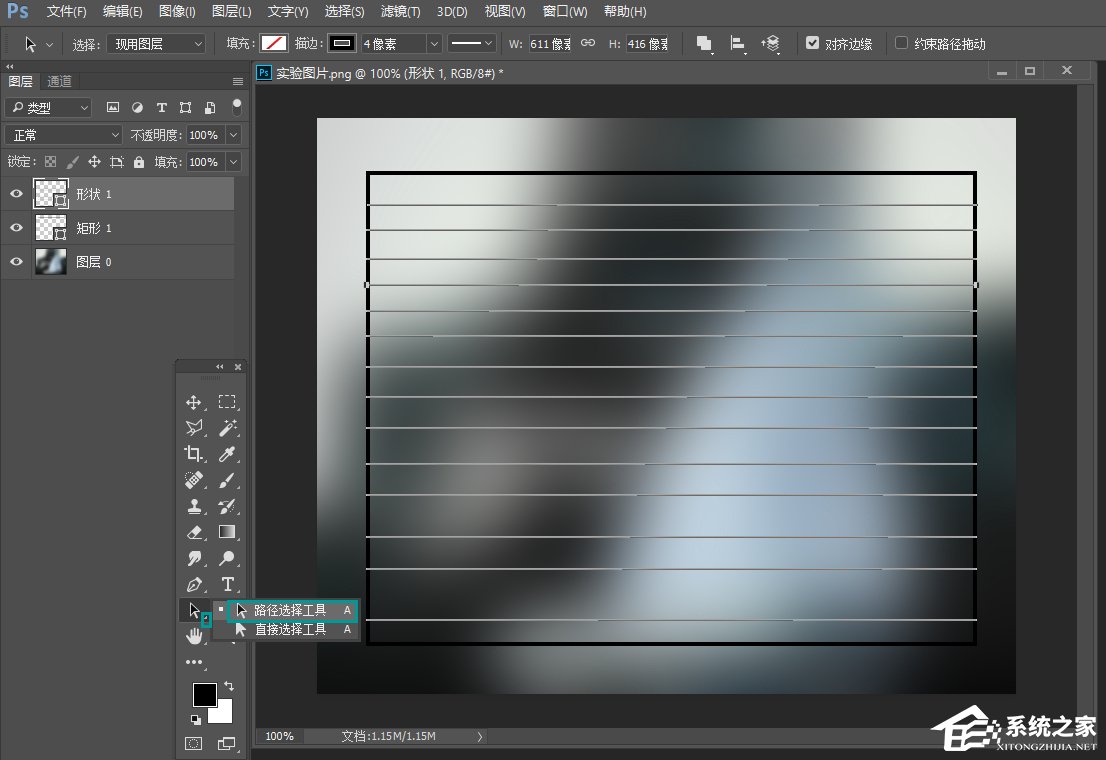Image resolution: width=1106 pixels, height=760 pixels.
Task: Select the Crop tool
Action: click(x=194, y=454)
